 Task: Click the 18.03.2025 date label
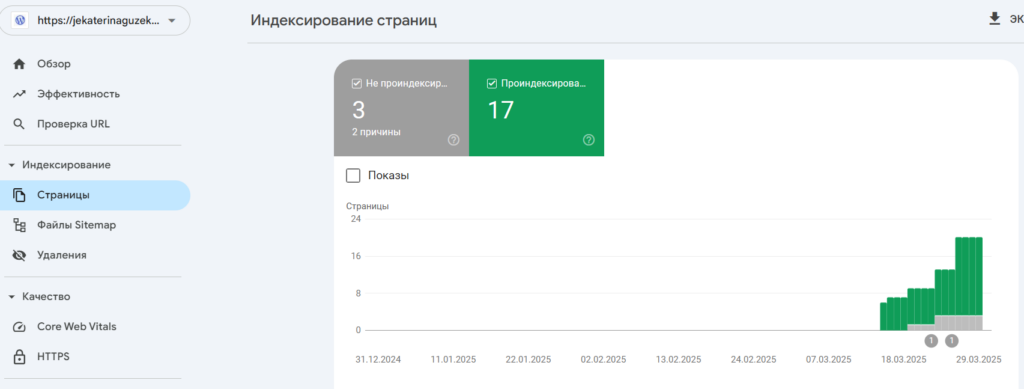pos(903,360)
